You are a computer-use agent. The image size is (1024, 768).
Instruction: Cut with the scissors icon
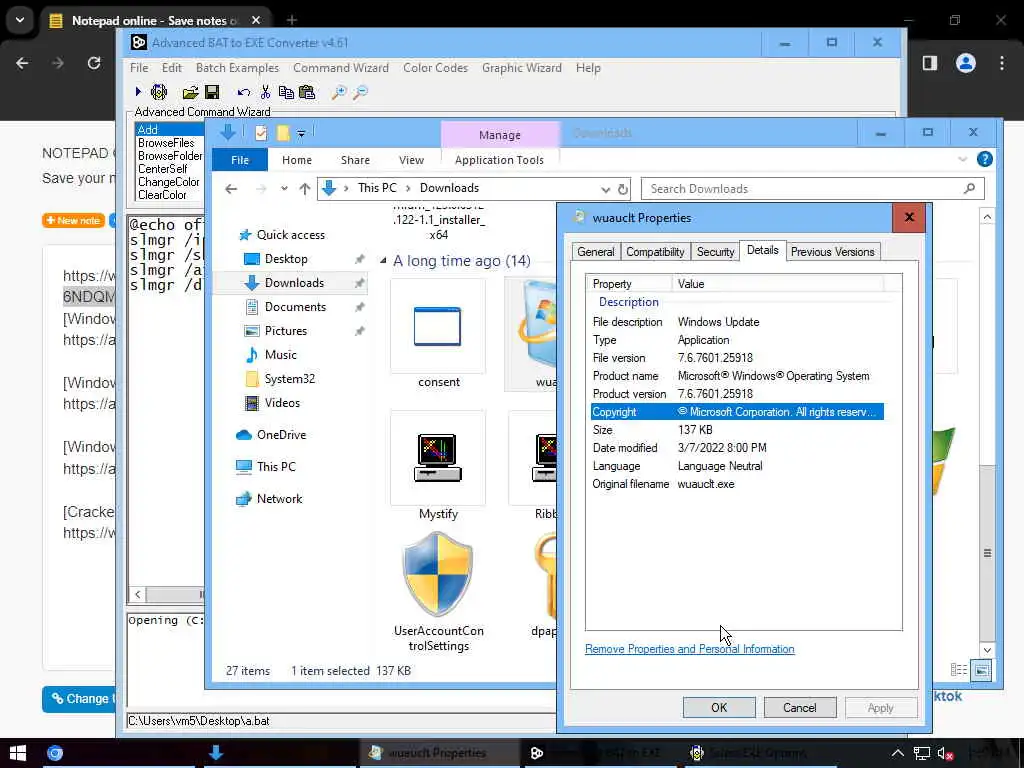pos(265,92)
